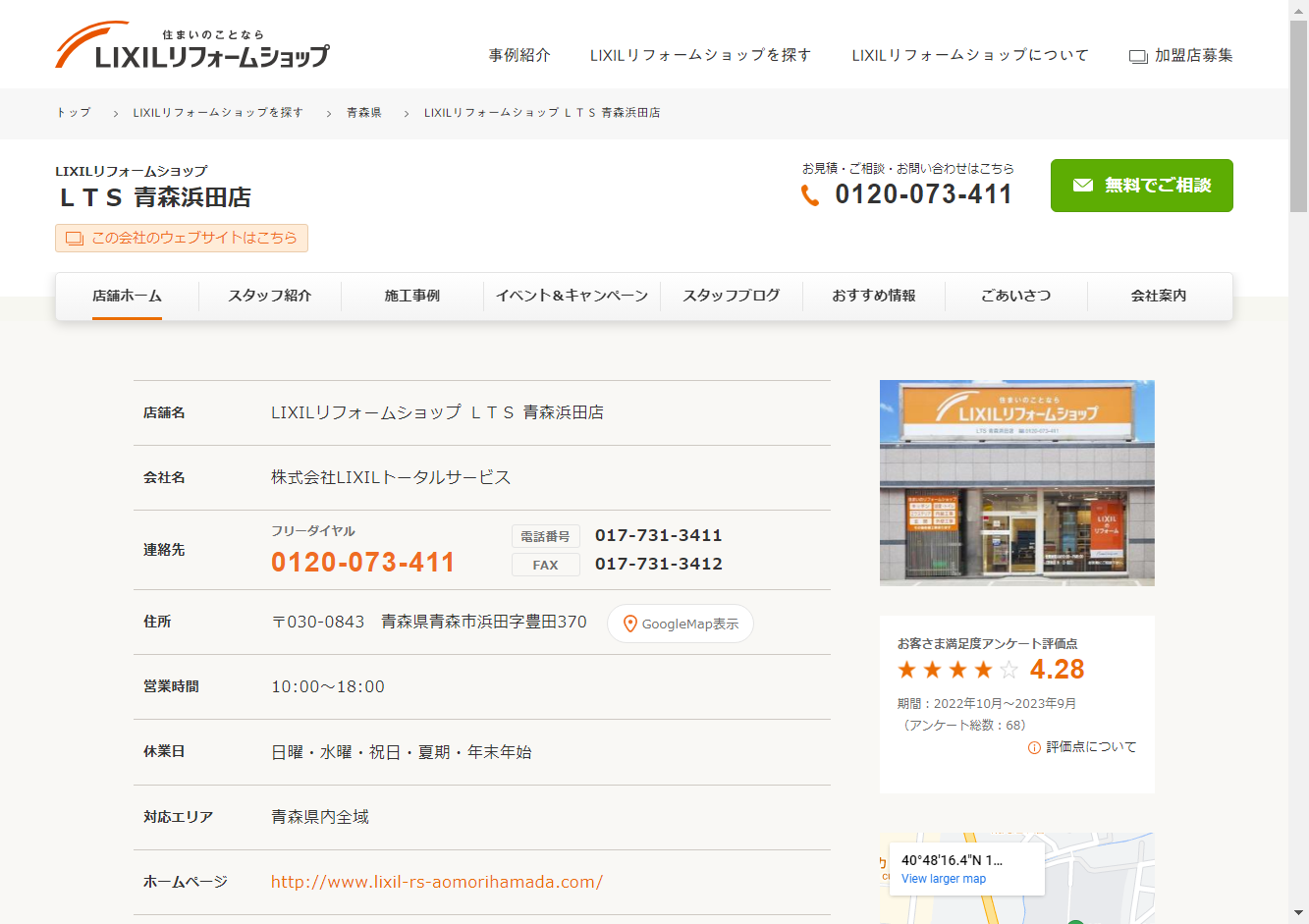
Task: Go to 加盟店募集 page
Action: [x=1181, y=55]
